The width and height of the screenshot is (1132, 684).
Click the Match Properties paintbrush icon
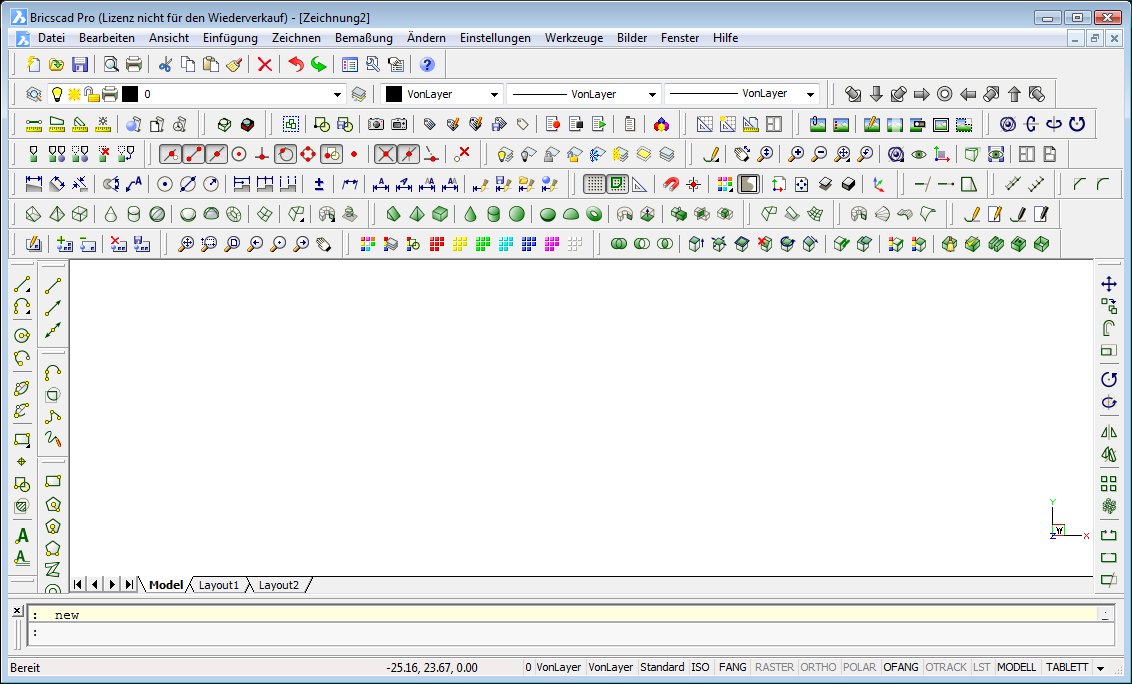(233, 64)
